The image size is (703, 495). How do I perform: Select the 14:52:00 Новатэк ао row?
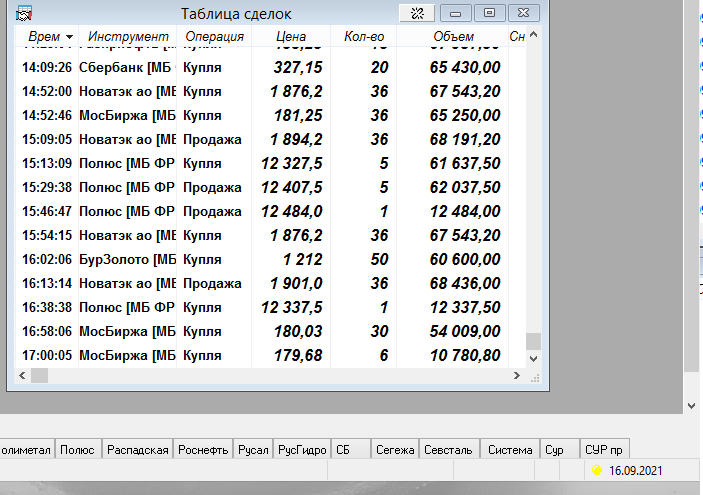(270, 91)
